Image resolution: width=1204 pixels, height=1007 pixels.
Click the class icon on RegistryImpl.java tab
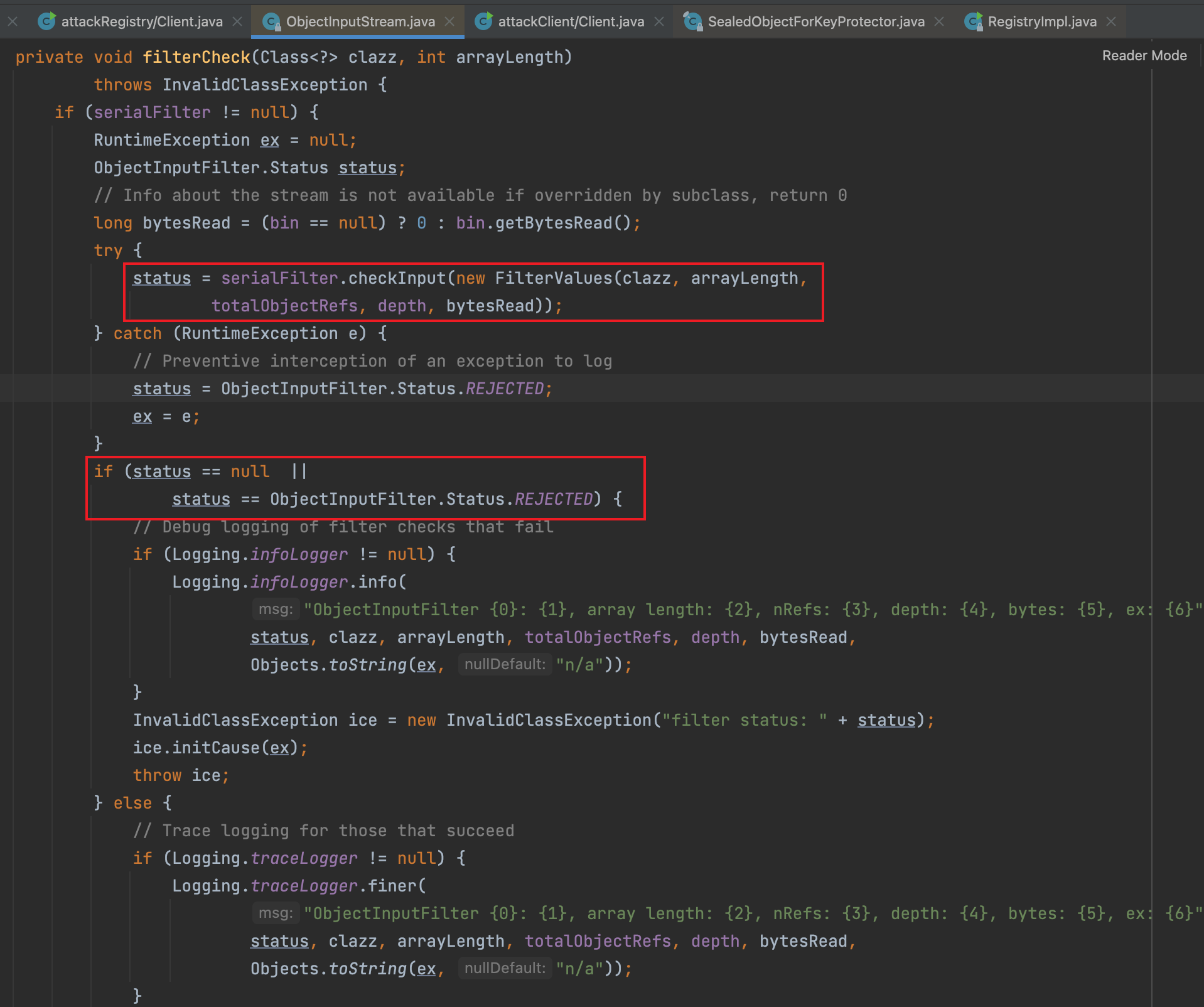(973, 21)
